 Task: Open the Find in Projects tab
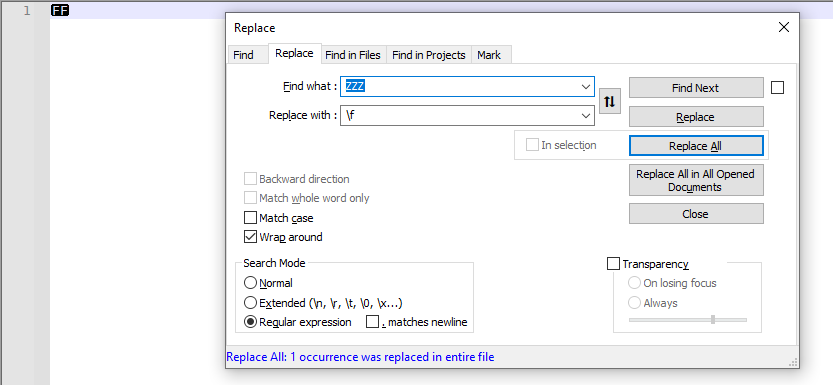pyautogui.click(x=429, y=55)
